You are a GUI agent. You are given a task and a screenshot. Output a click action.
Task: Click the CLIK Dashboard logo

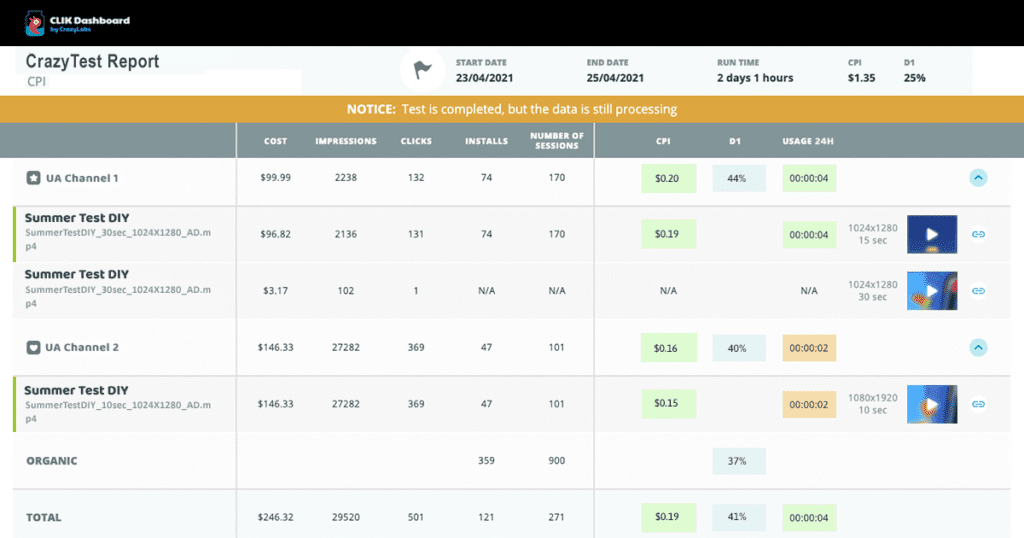pyautogui.click(x=77, y=24)
